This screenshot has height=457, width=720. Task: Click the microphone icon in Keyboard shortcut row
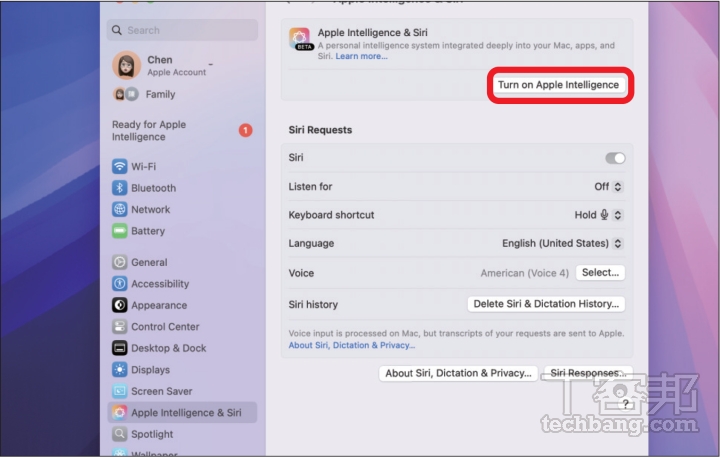click(604, 214)
